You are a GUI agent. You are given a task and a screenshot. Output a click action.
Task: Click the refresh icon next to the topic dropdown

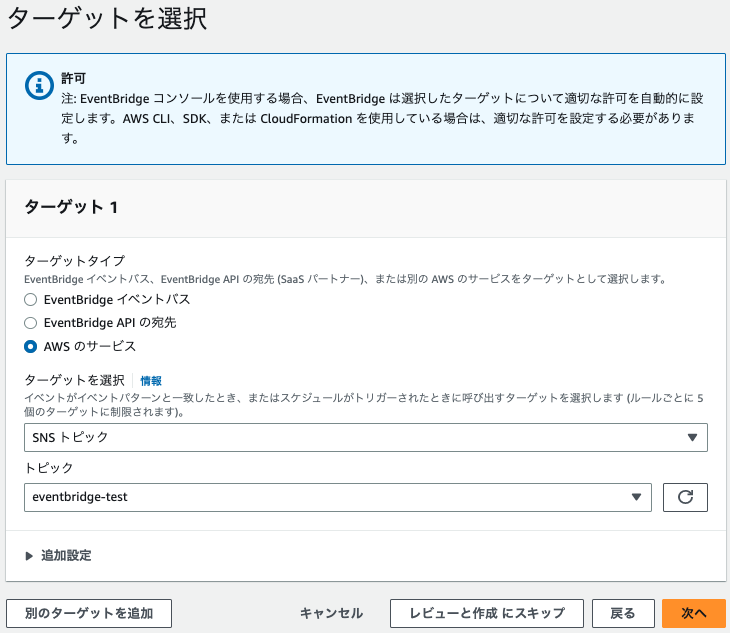click(x=685, y=497)
